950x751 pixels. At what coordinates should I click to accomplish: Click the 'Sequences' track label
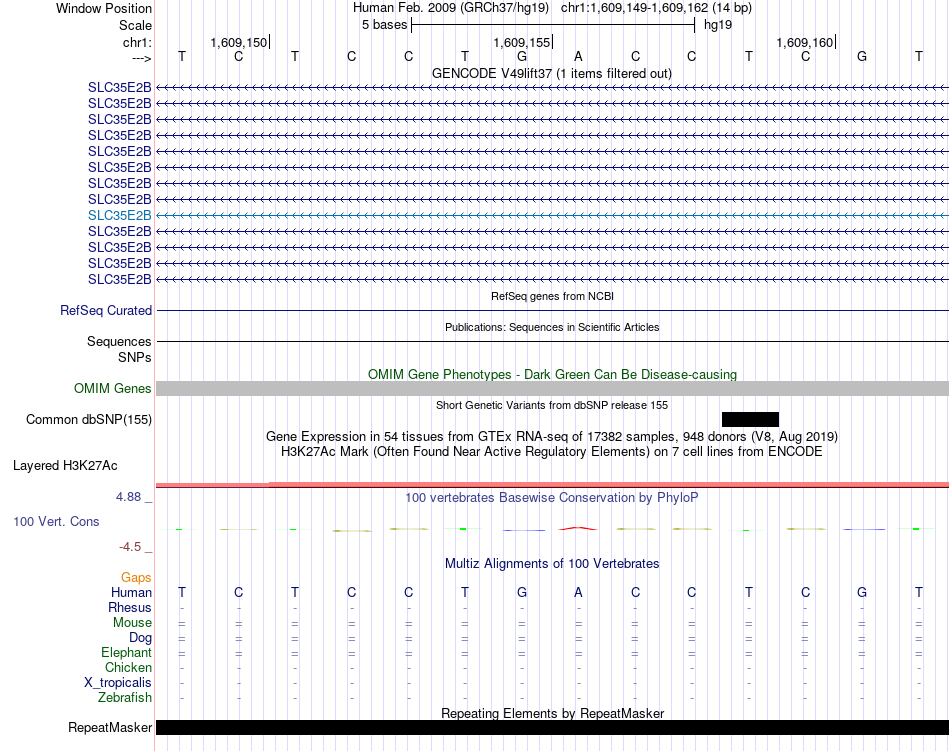tap(119, 342)
